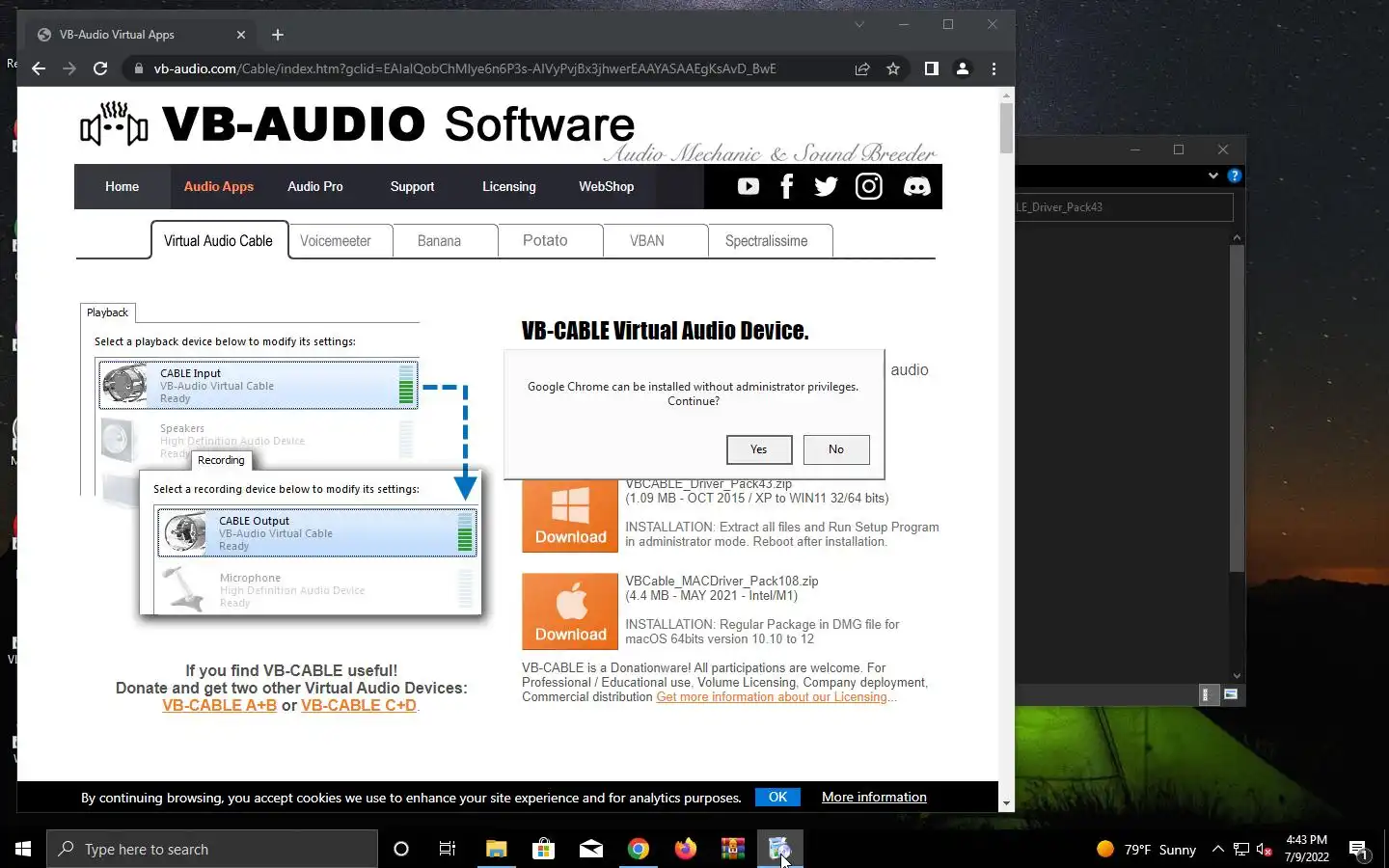Click the address field showing Driver_Pack43
This screenshot has width=1389, height=868.
click(x=1124, y=207)
